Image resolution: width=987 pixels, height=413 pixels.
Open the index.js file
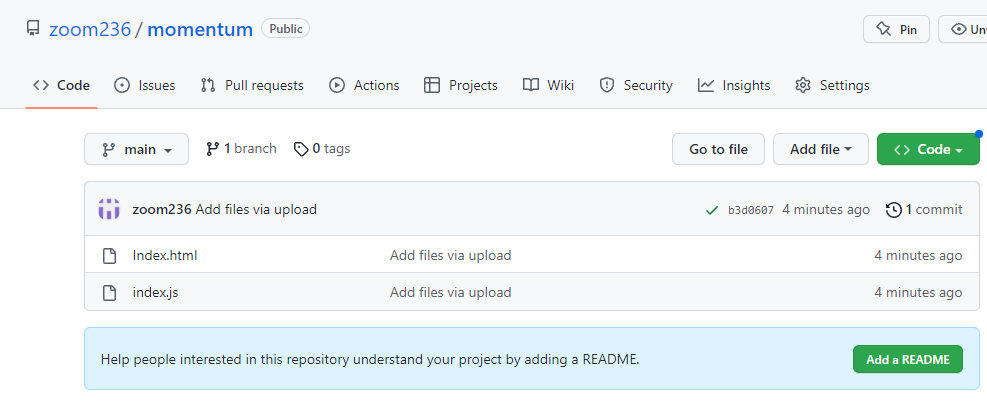point(155,292)
